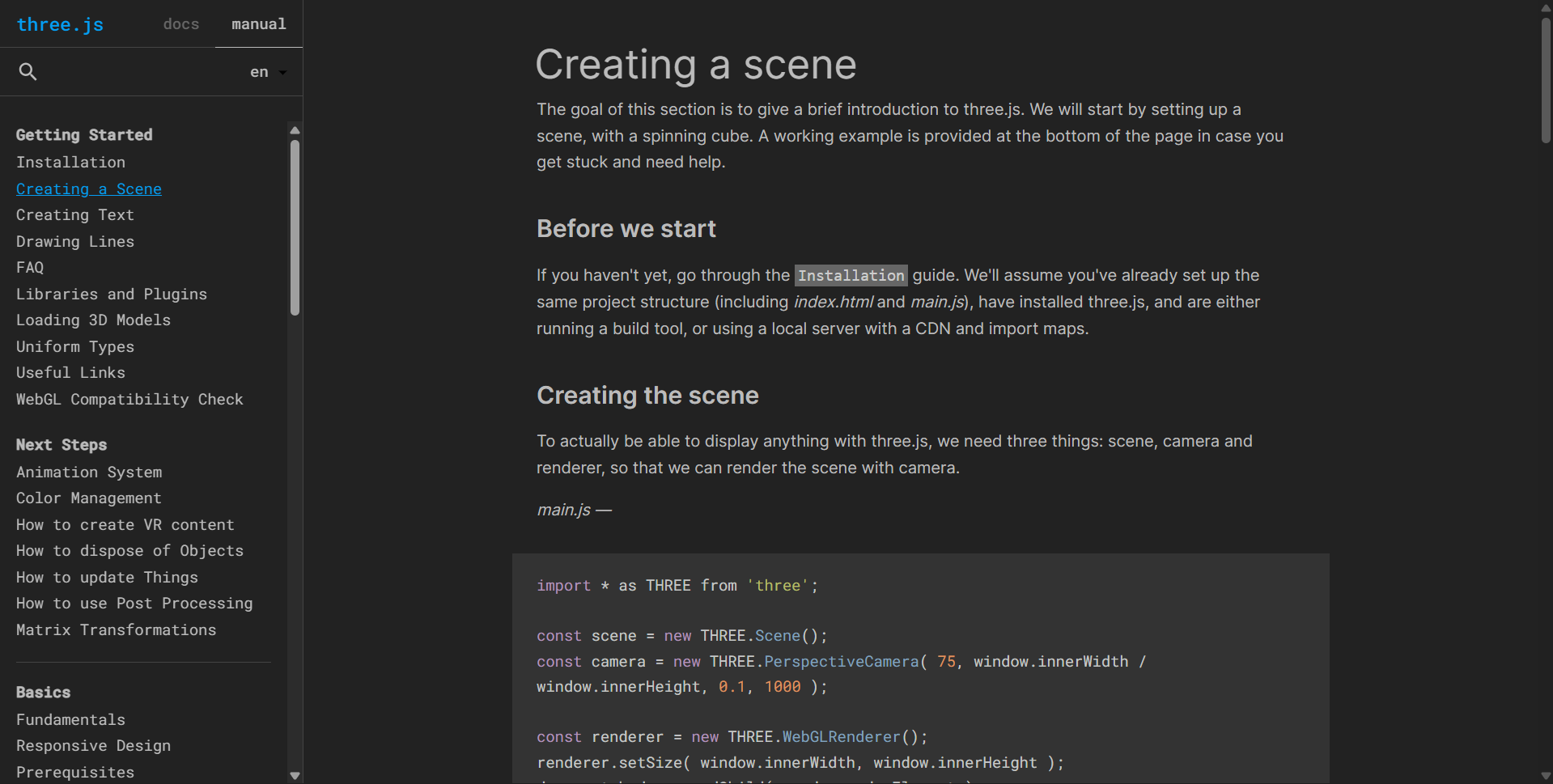
Task: Open the FAQ page
Action: (x=30, y=268)
